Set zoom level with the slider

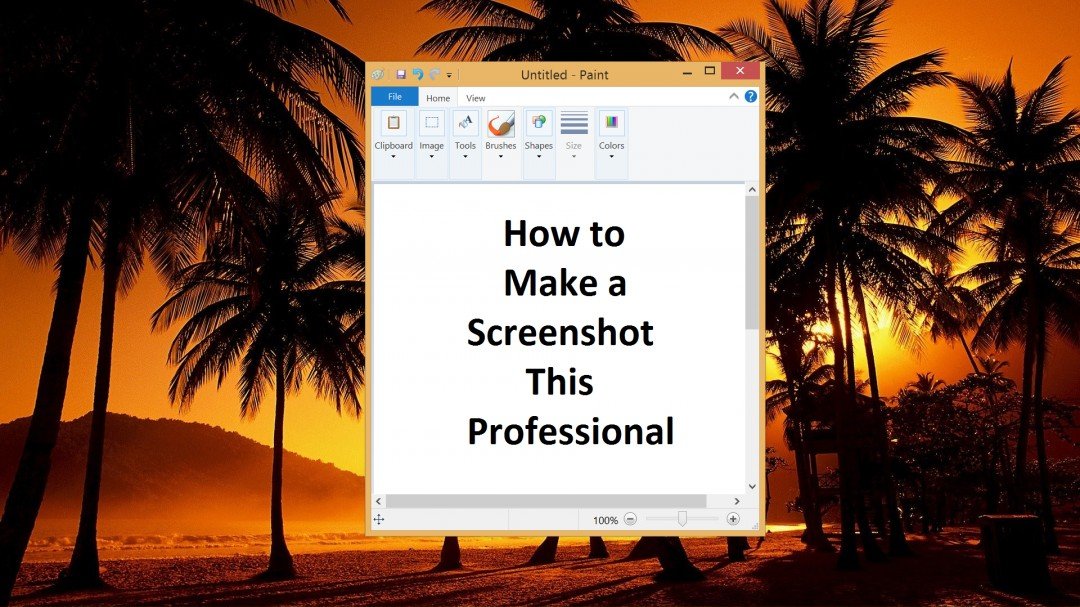click(x=682, y=519)
